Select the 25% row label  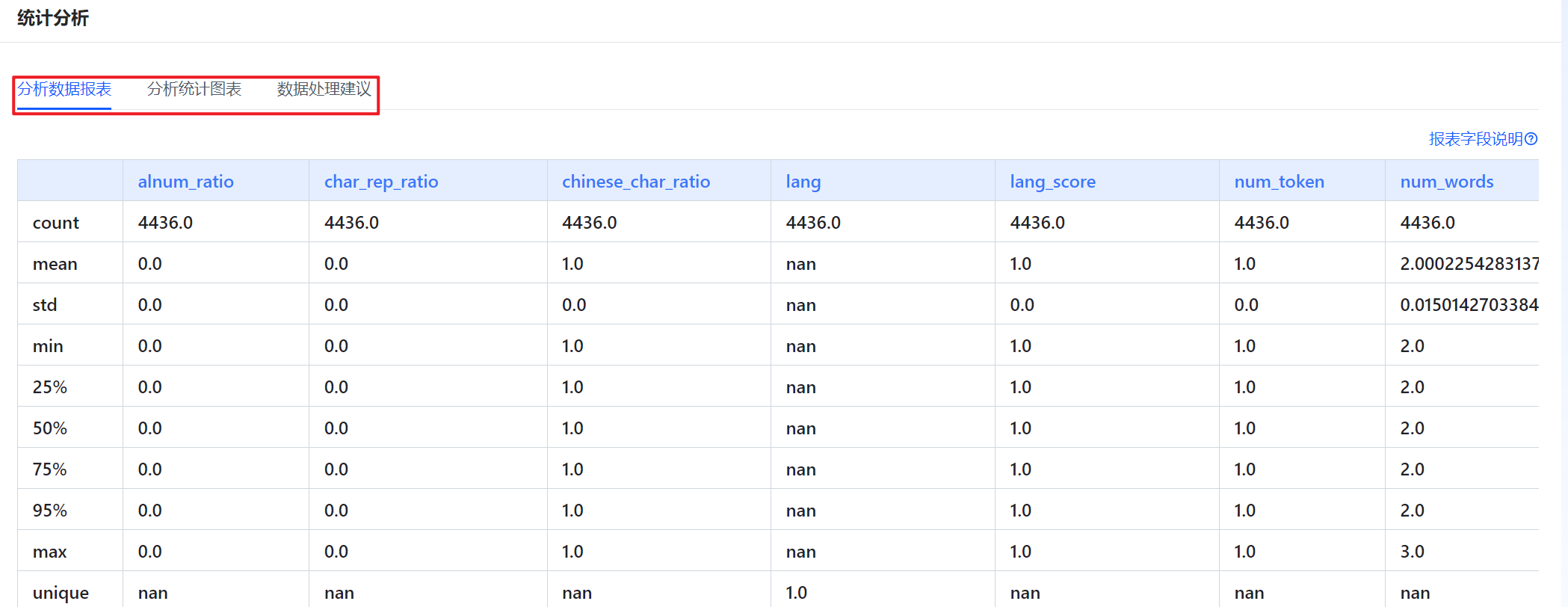(50, 387)
